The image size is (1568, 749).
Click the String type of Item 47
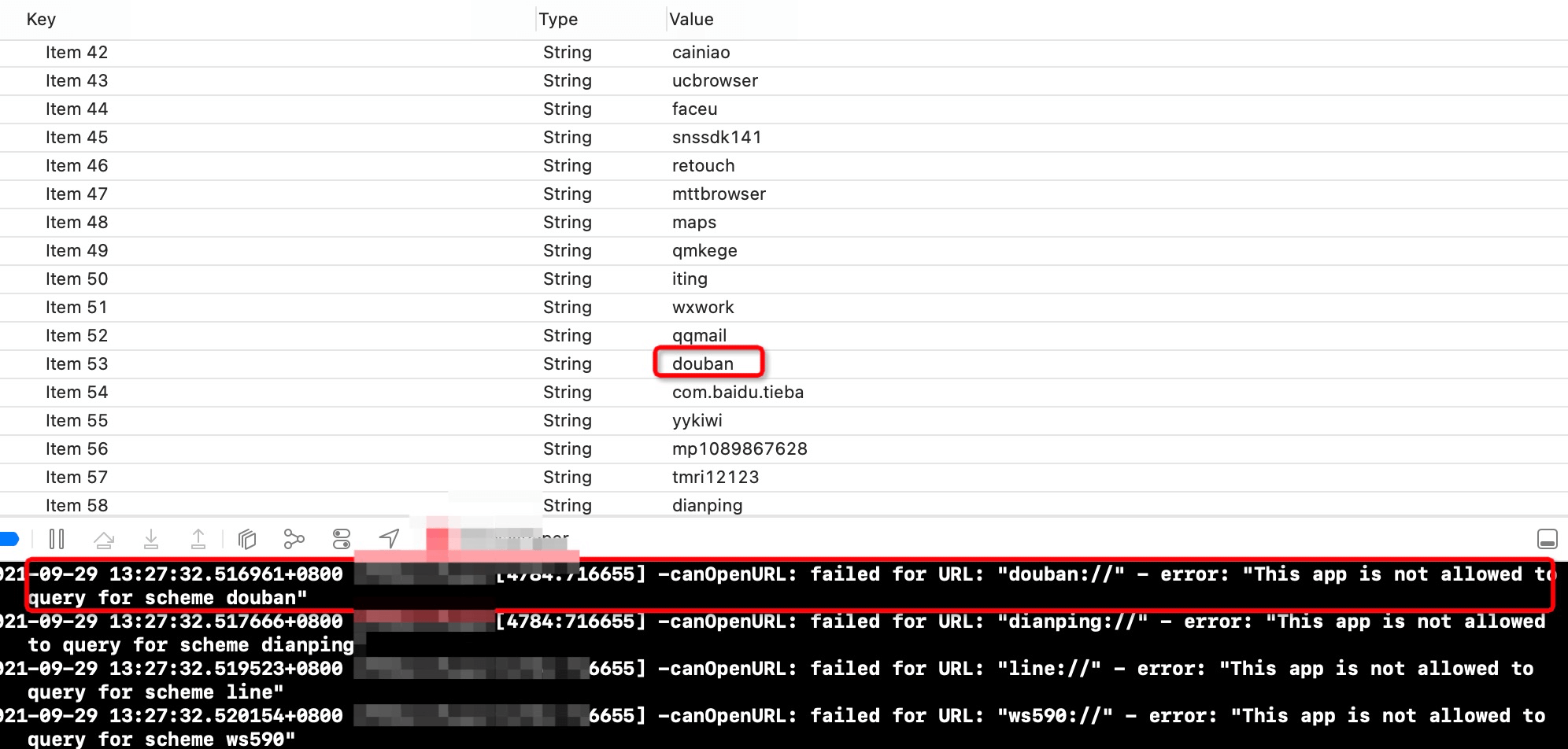point(567,194)
